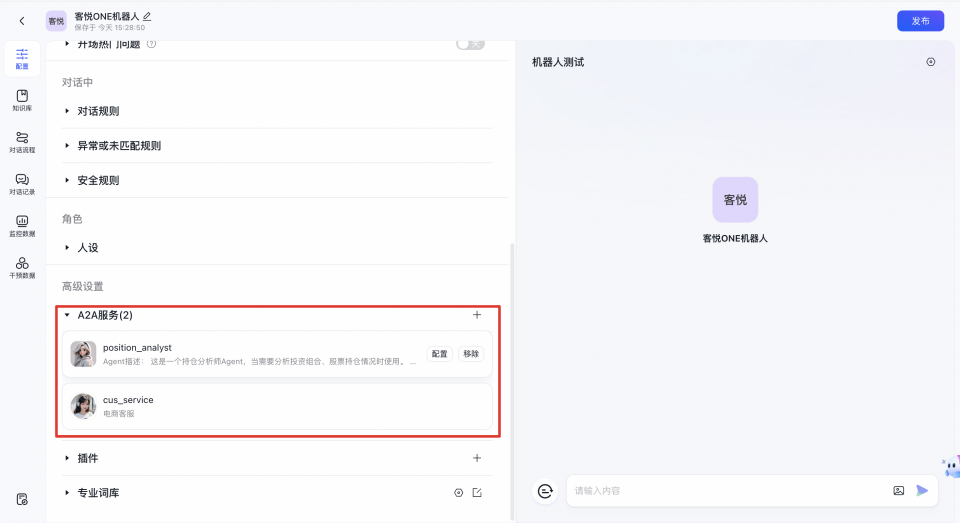Add a plugin with plus icon
Image resolution: width=960 pixels, height=523 pixels.
click(477, 458)
